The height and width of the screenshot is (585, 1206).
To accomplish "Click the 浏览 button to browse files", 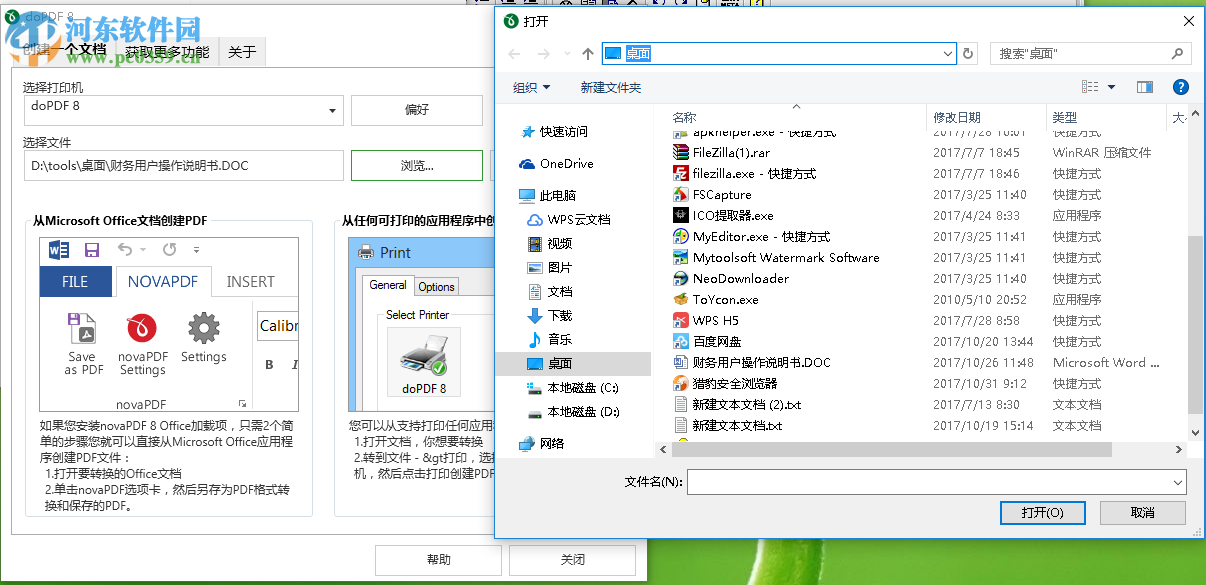I will pyautogui.click(x=416, y=165).
